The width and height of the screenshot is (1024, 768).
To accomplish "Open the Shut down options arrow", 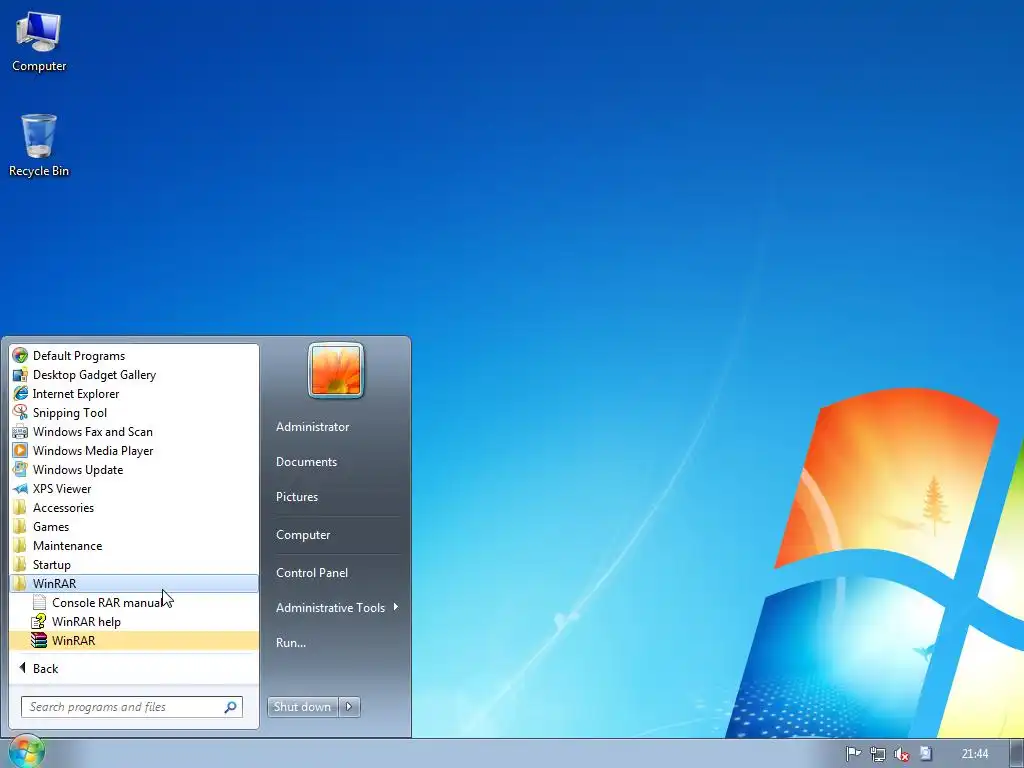I will tap(349, 707).
